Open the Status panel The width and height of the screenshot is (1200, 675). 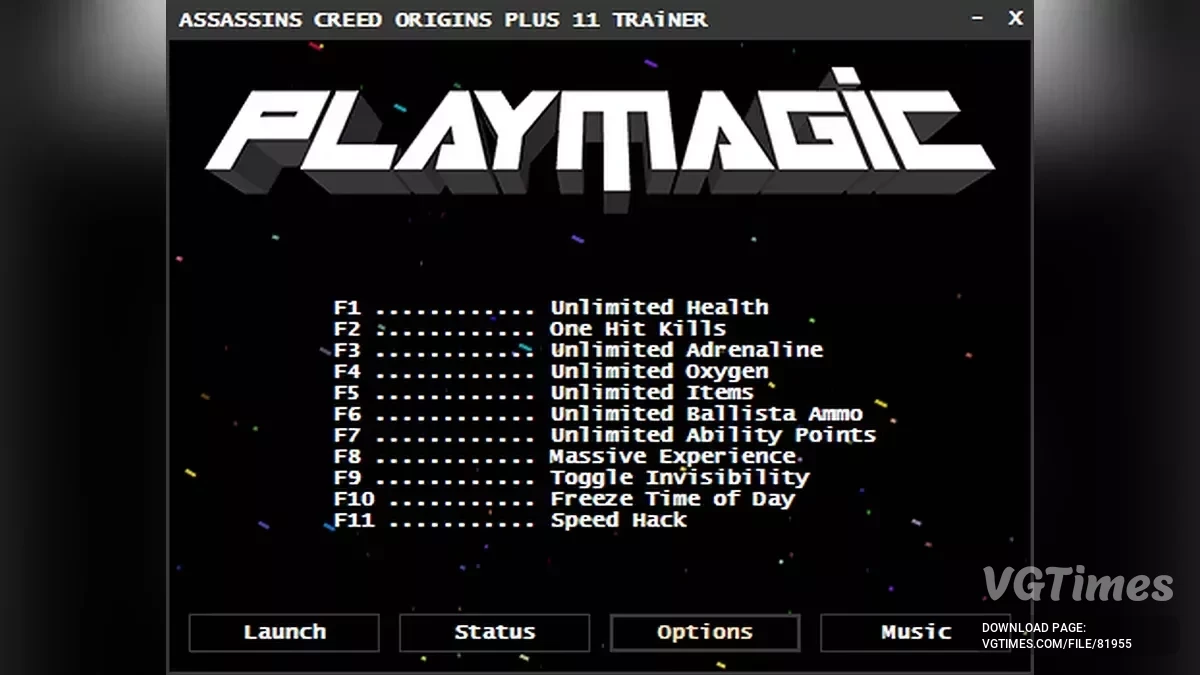click(494, 632)
